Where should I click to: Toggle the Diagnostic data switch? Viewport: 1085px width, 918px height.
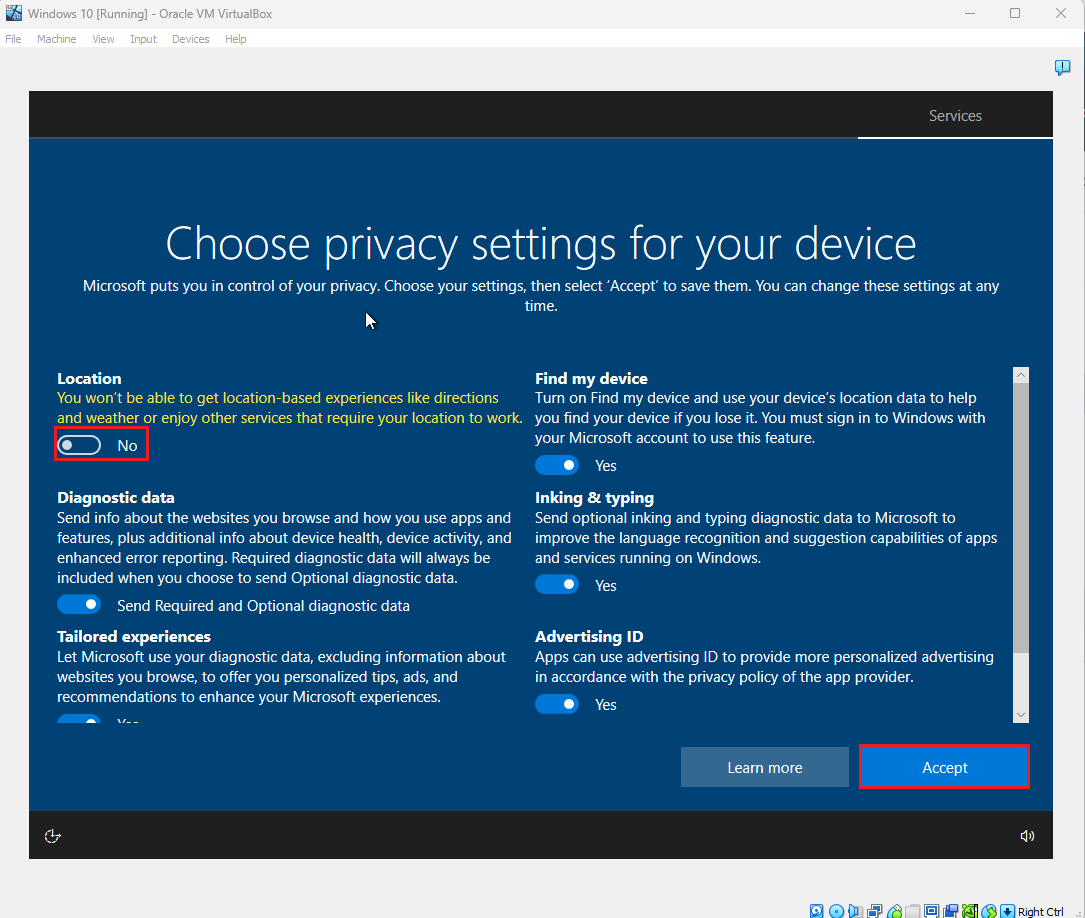point(79,605)
